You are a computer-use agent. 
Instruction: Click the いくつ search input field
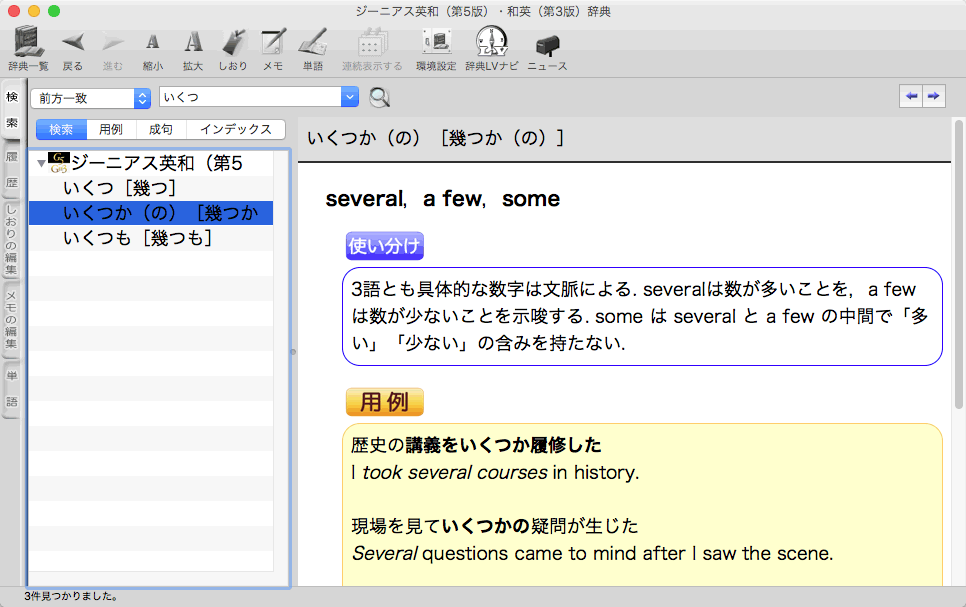pos(249,98)
